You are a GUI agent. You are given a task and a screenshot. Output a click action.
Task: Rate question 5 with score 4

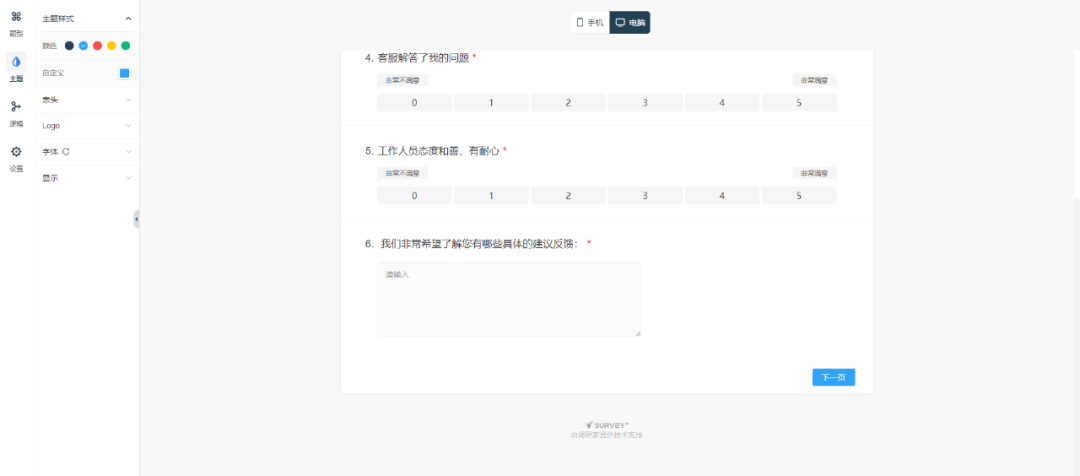(x=722, y=196)
